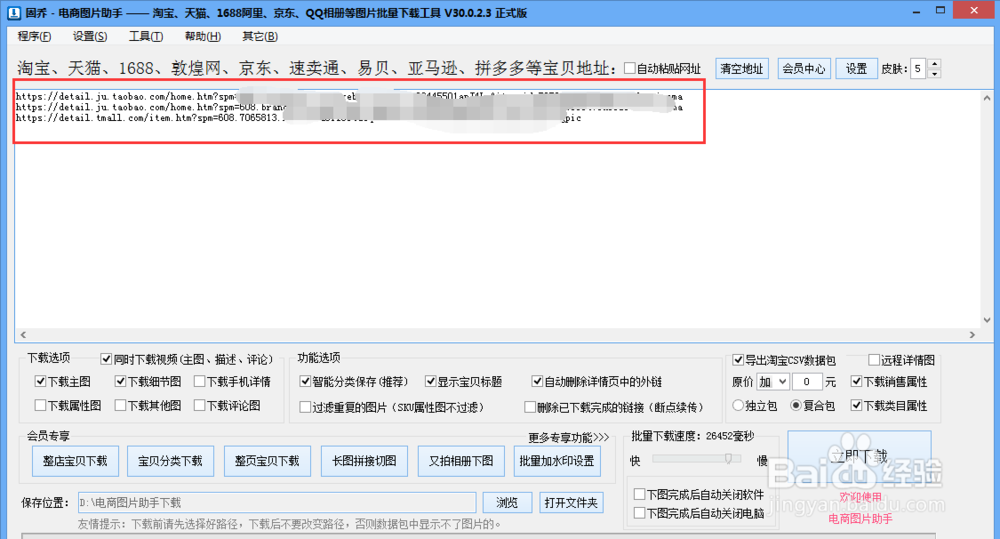Image resolution: width=1000 pixels, height=539 pixels.
Task: Select 独立包 radio button
Action: (738, 405)
